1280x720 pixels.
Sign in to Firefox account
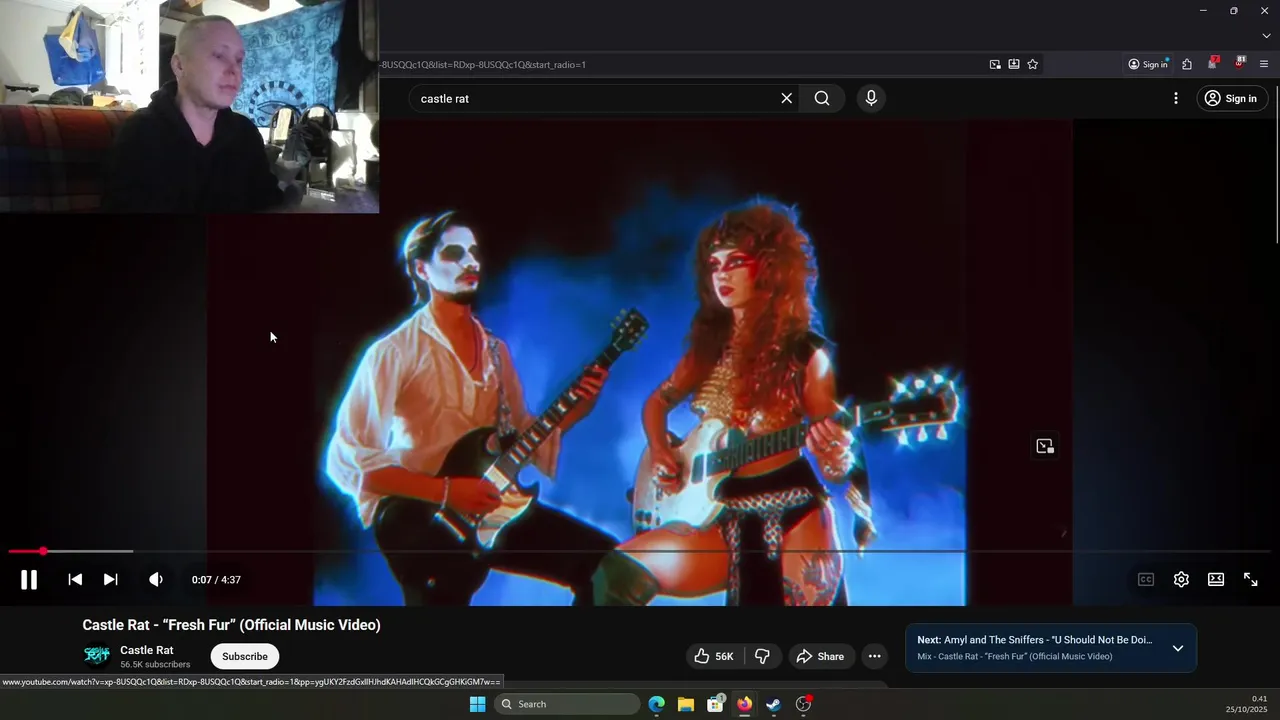[1148, 64]
